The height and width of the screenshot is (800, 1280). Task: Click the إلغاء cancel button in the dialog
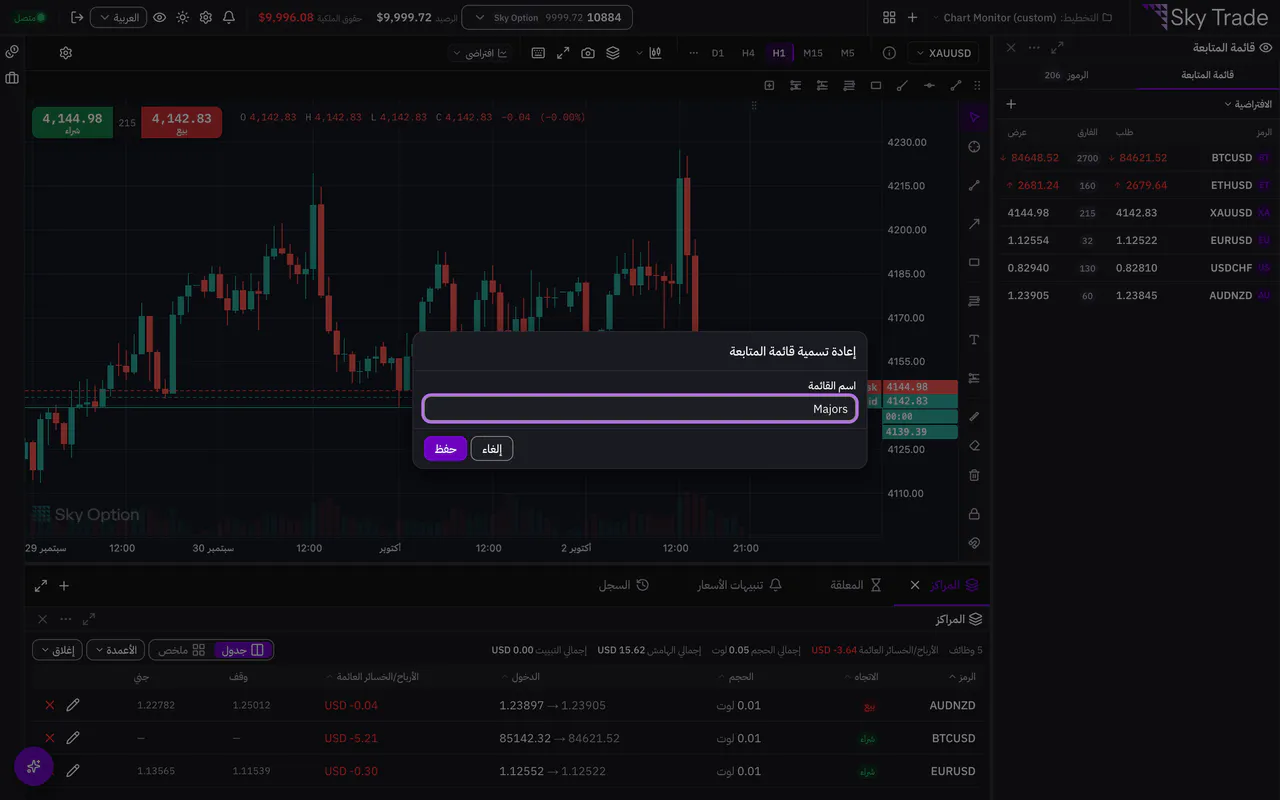click(x=492, y=449)
